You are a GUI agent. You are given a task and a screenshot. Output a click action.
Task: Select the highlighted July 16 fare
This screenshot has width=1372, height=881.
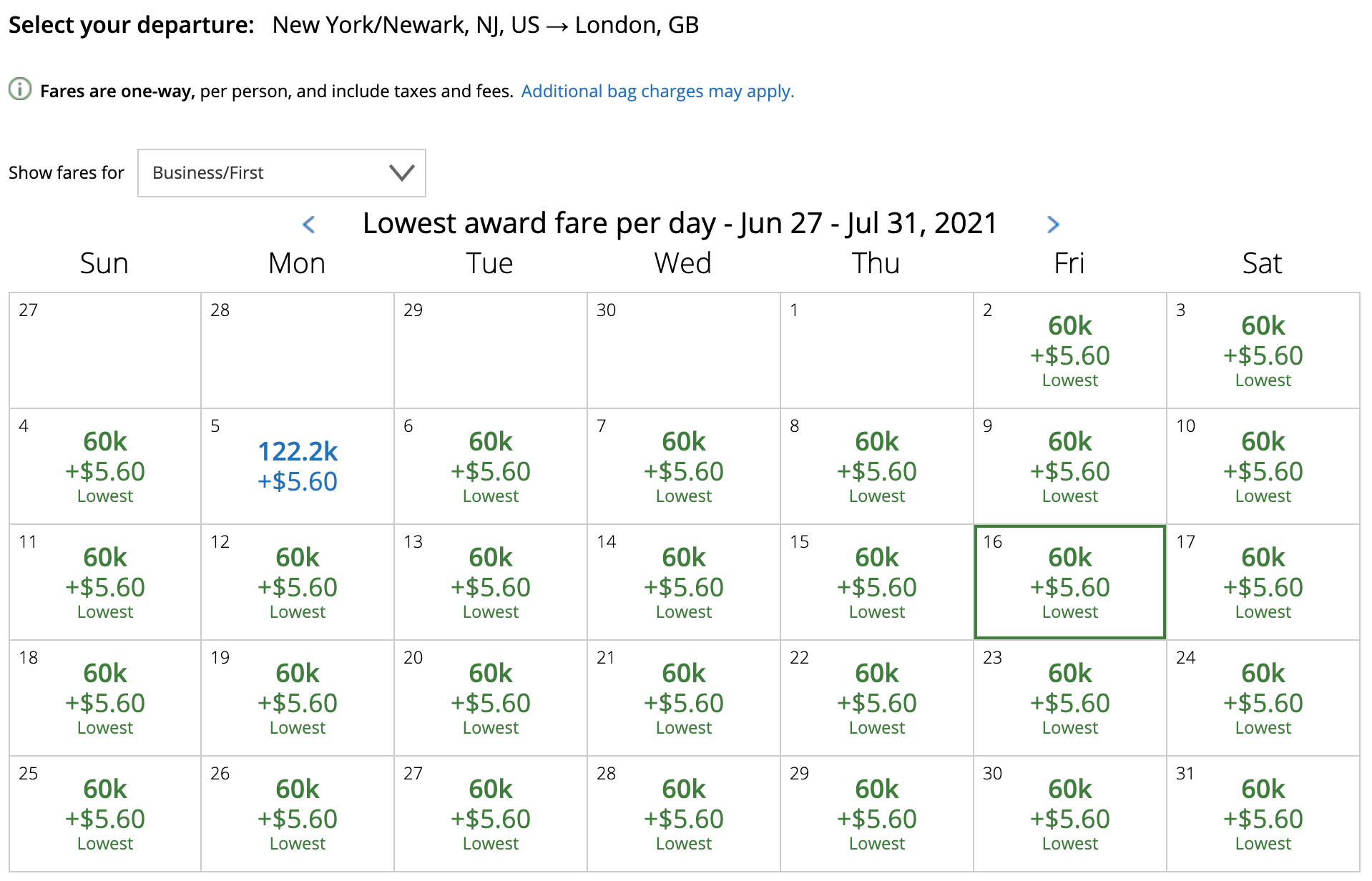[1069, 582]
